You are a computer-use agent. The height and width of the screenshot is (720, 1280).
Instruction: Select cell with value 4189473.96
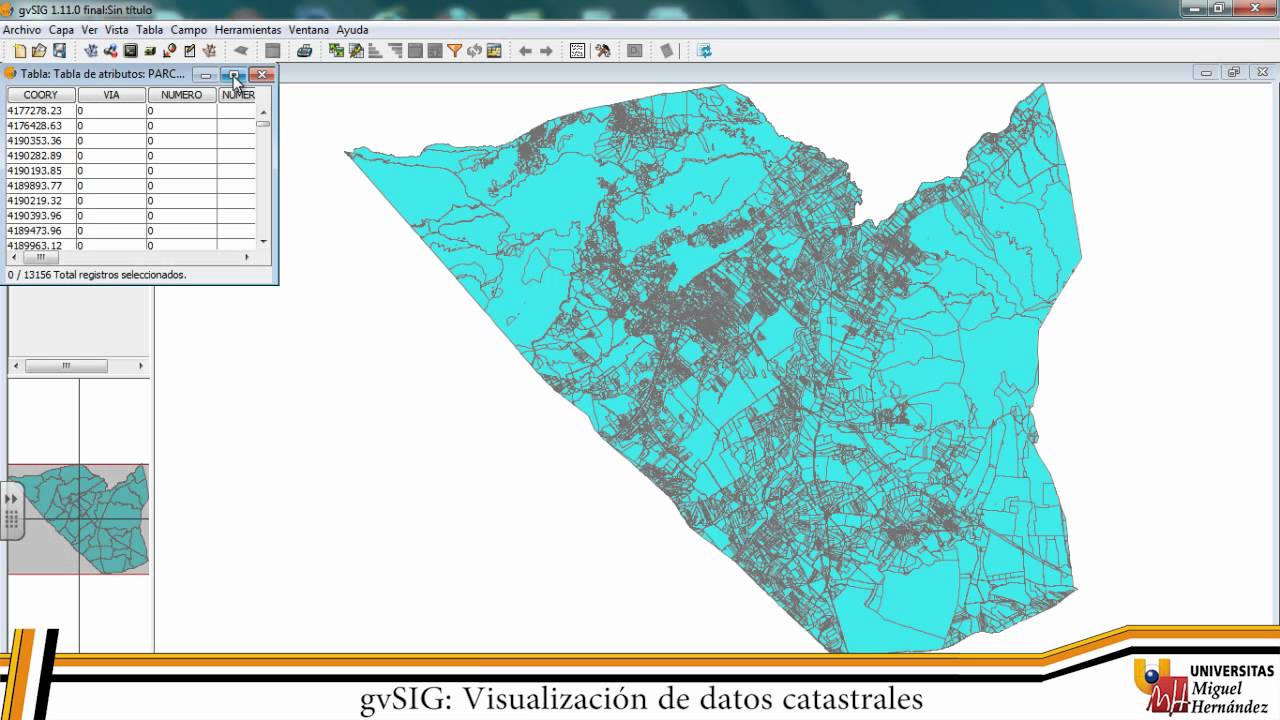pyautogui.click(x=41, y=231)
